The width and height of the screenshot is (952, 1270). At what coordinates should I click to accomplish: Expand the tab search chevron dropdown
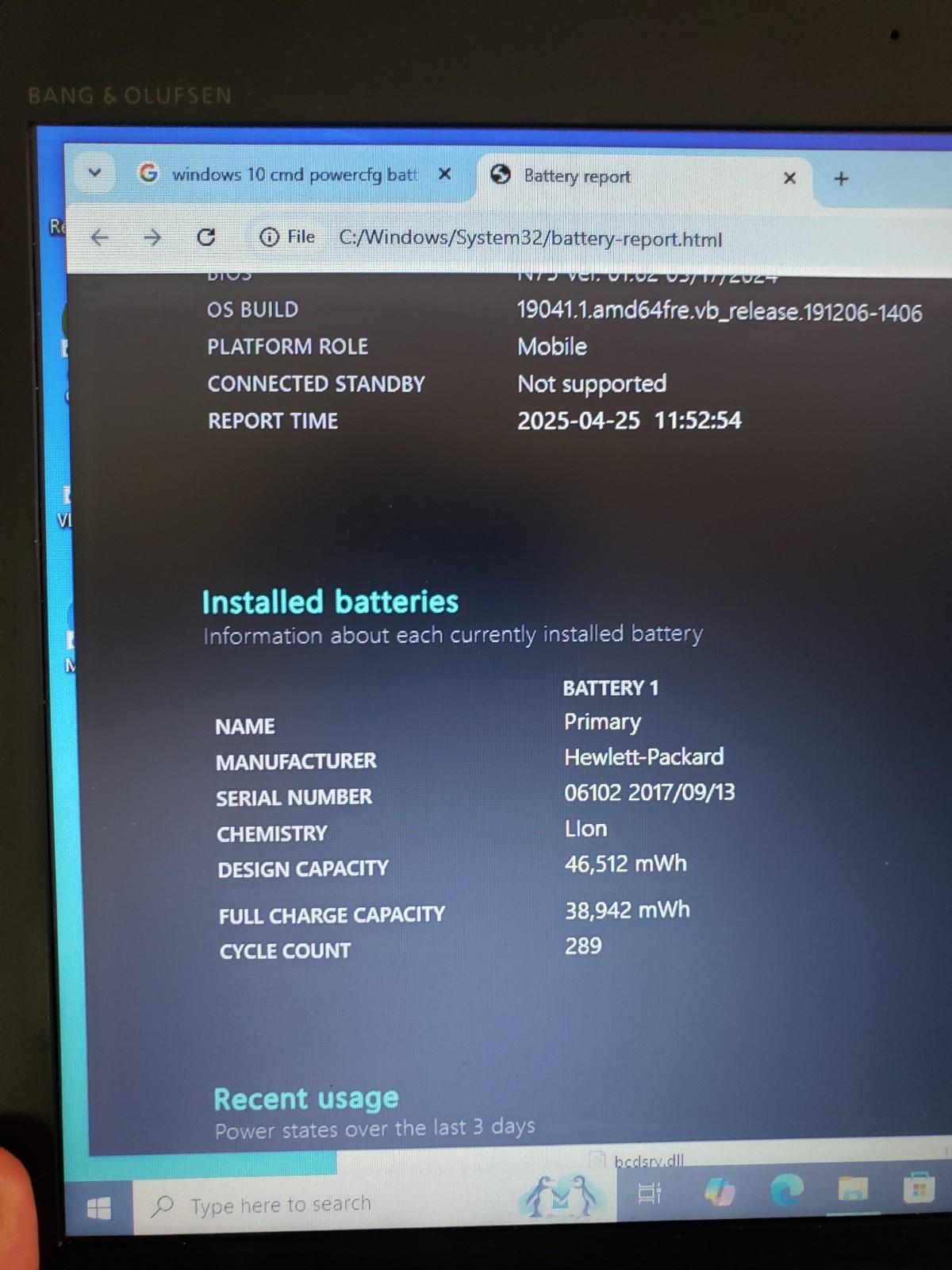[x=95, y=172]
